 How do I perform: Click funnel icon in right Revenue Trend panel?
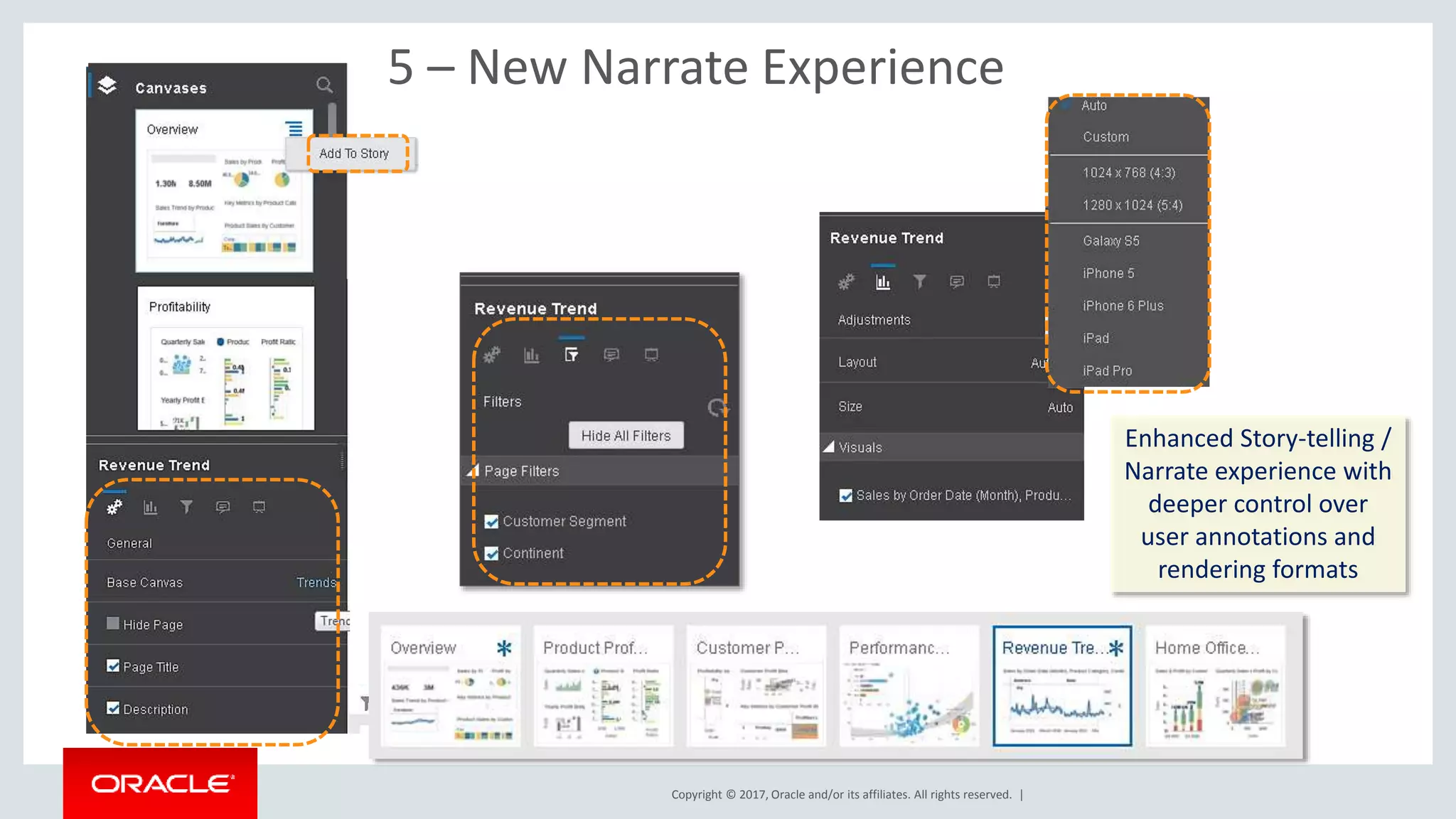(x=920, y=282)
